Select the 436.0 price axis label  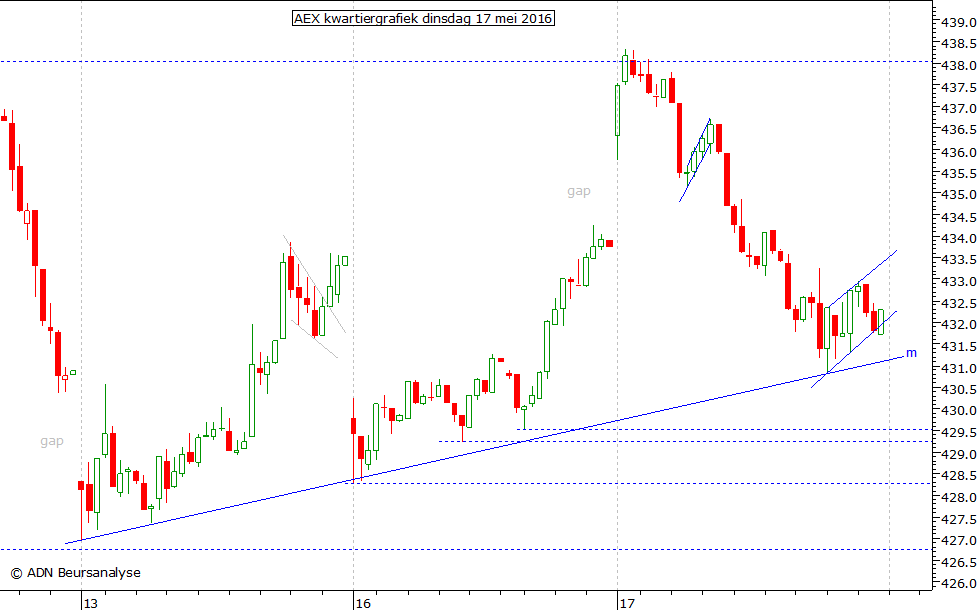[x=959, y=152]
